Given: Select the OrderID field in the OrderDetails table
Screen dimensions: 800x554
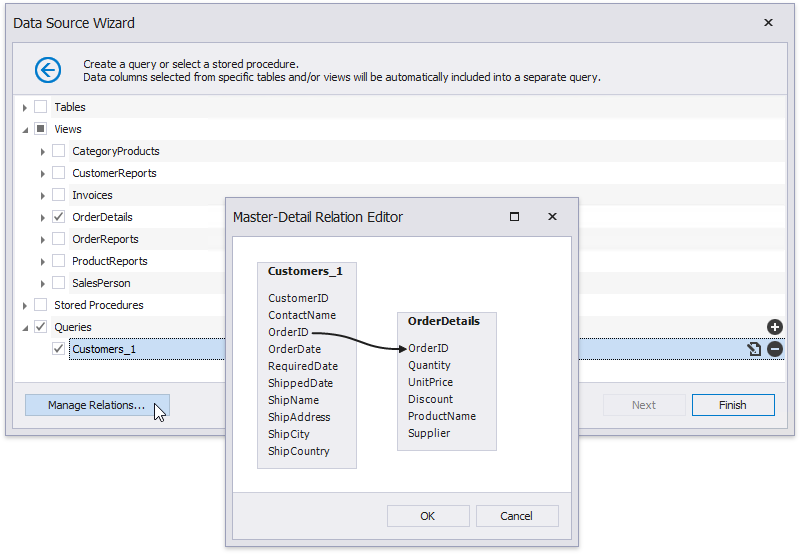Looking at the screenshot, I should click(428, 348).
